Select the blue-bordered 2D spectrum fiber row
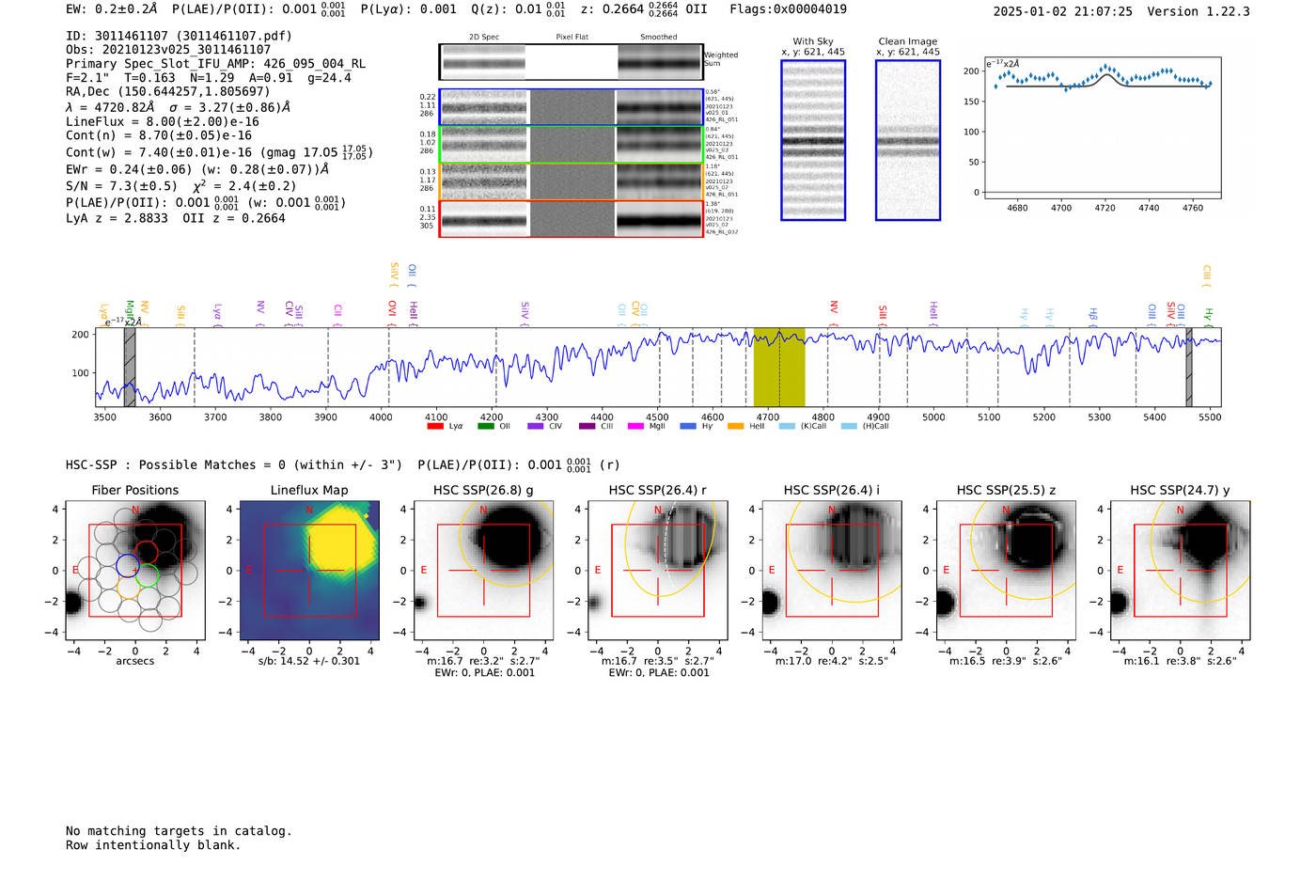Viewport: 1316px width, 896px height. [571, 107]
